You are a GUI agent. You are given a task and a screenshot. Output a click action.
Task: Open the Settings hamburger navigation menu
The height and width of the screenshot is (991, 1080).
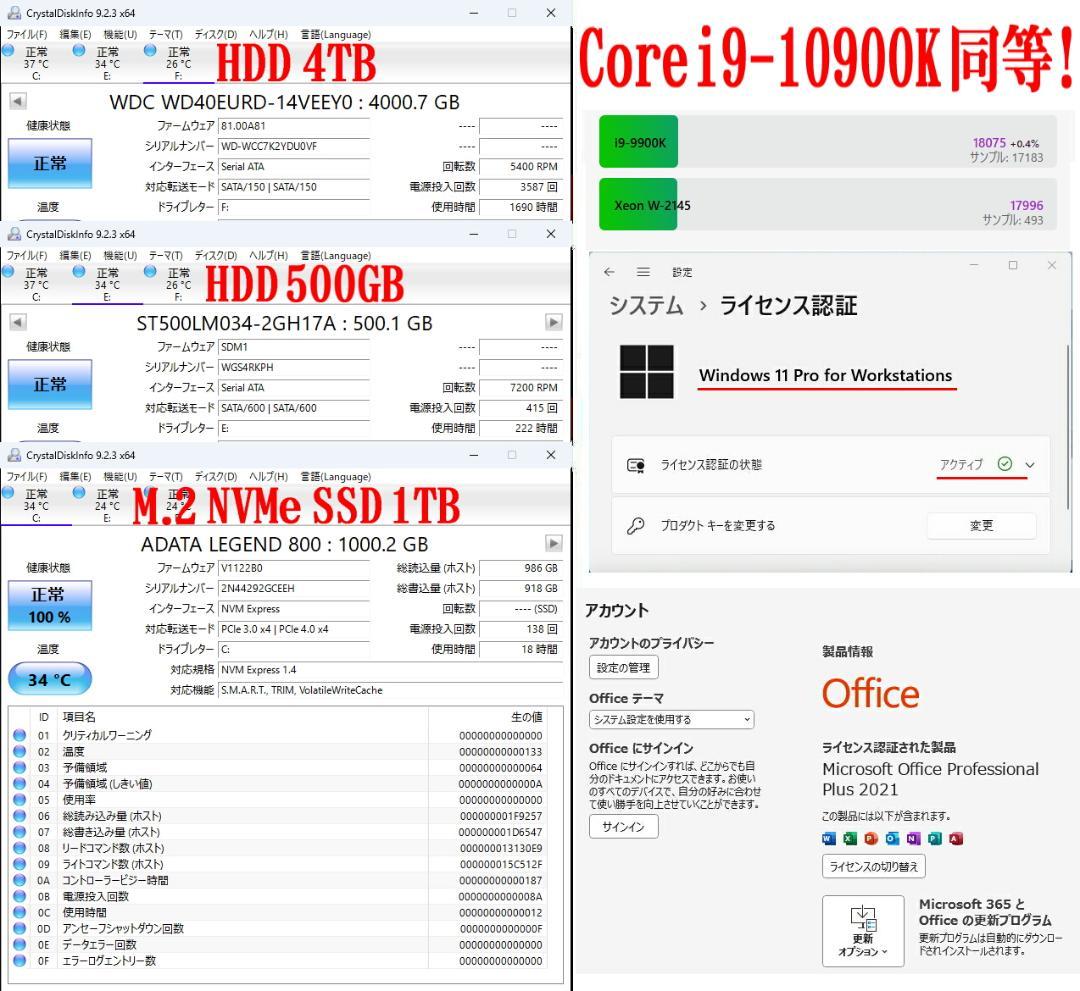(643, 272)
